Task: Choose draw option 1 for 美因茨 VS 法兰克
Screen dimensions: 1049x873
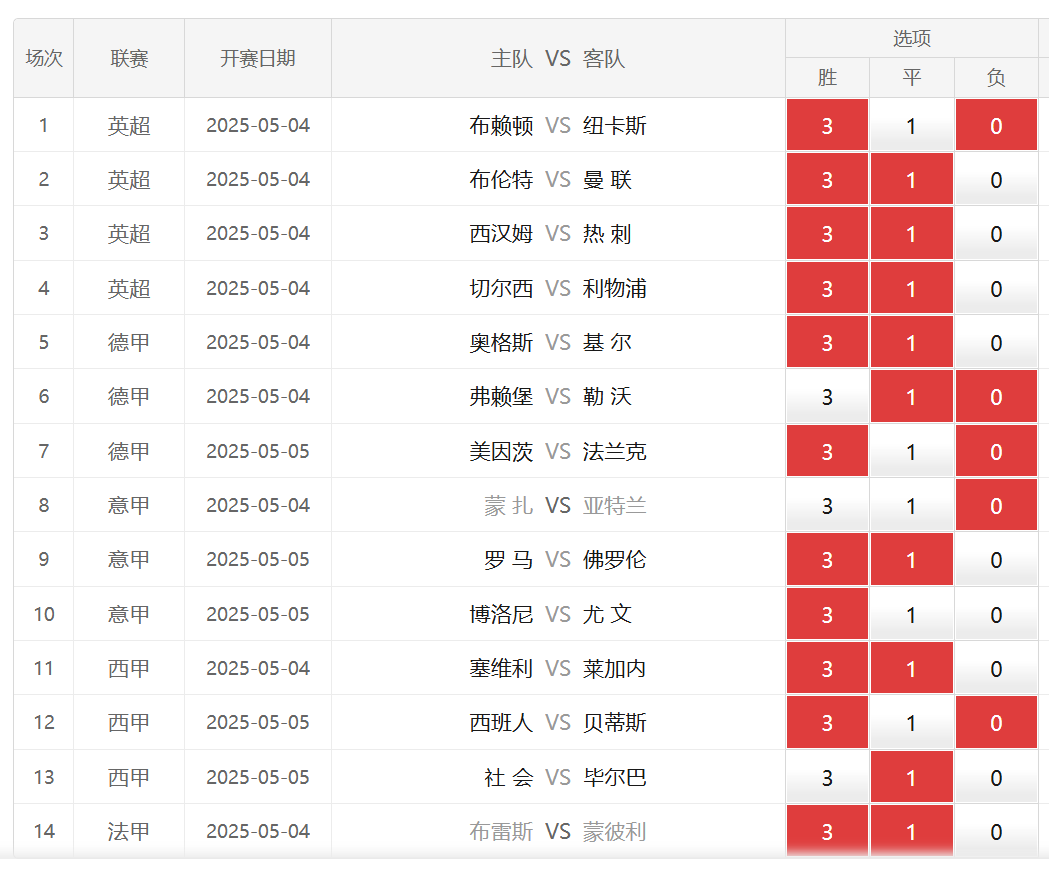Action: [x=911, y=451]
